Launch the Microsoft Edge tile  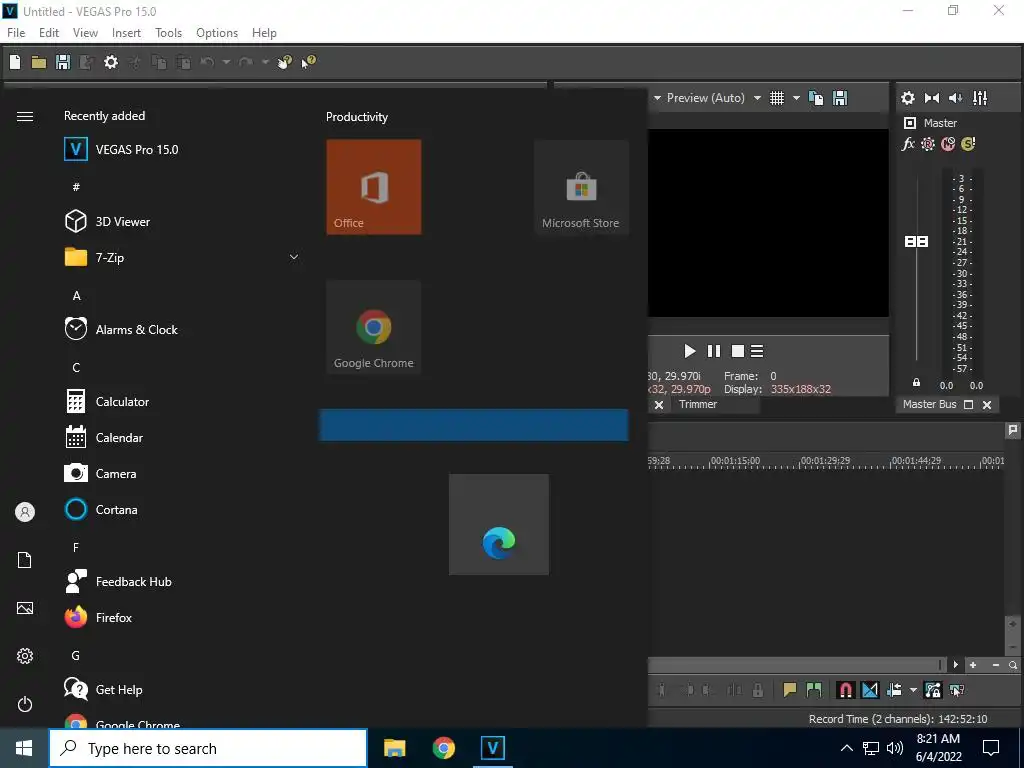(x=499, y=524)
